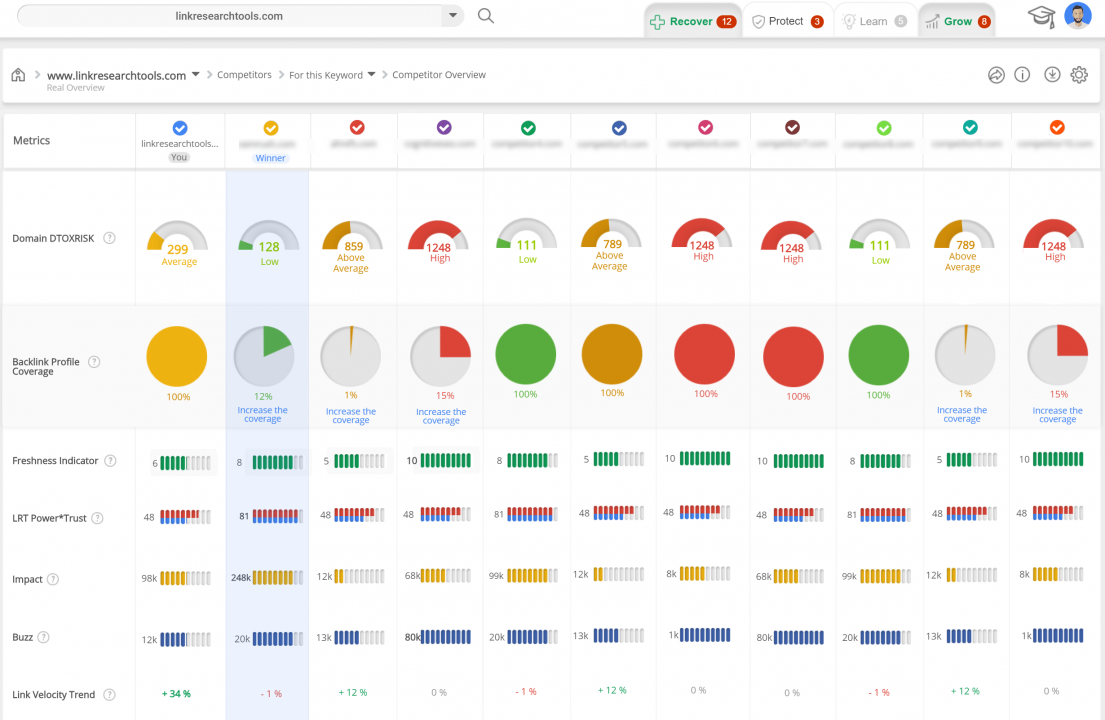
Task: Click the help icon beside LRT Power*Trust
Action: point(97,519)
